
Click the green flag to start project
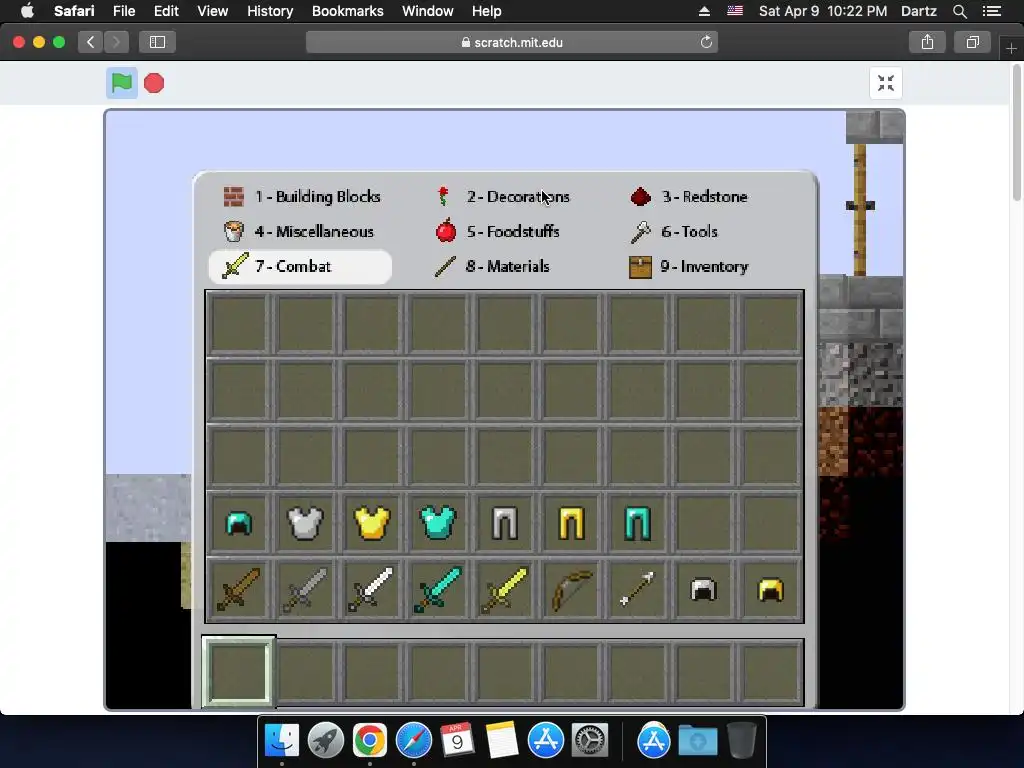122,83
